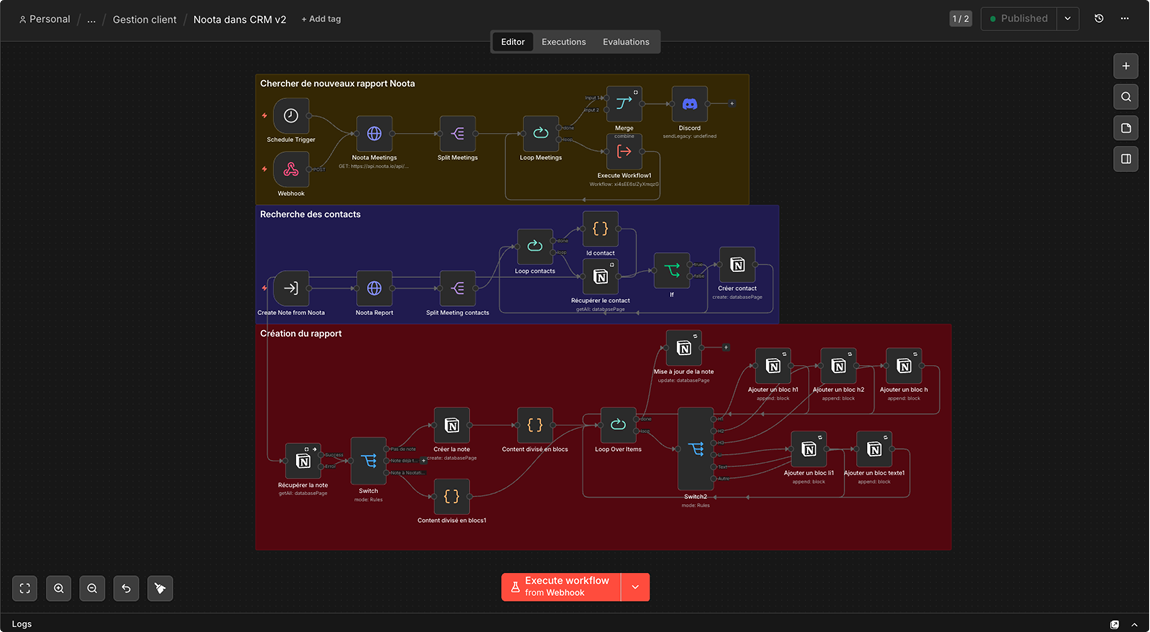Open the workflow version history
The height and width of the screenshot is (632, 1150).
point(1099,18)
